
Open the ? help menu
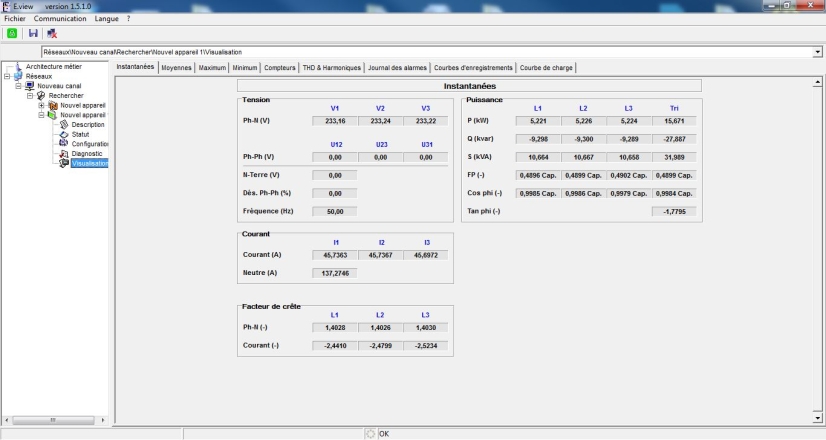coord(128,18)
